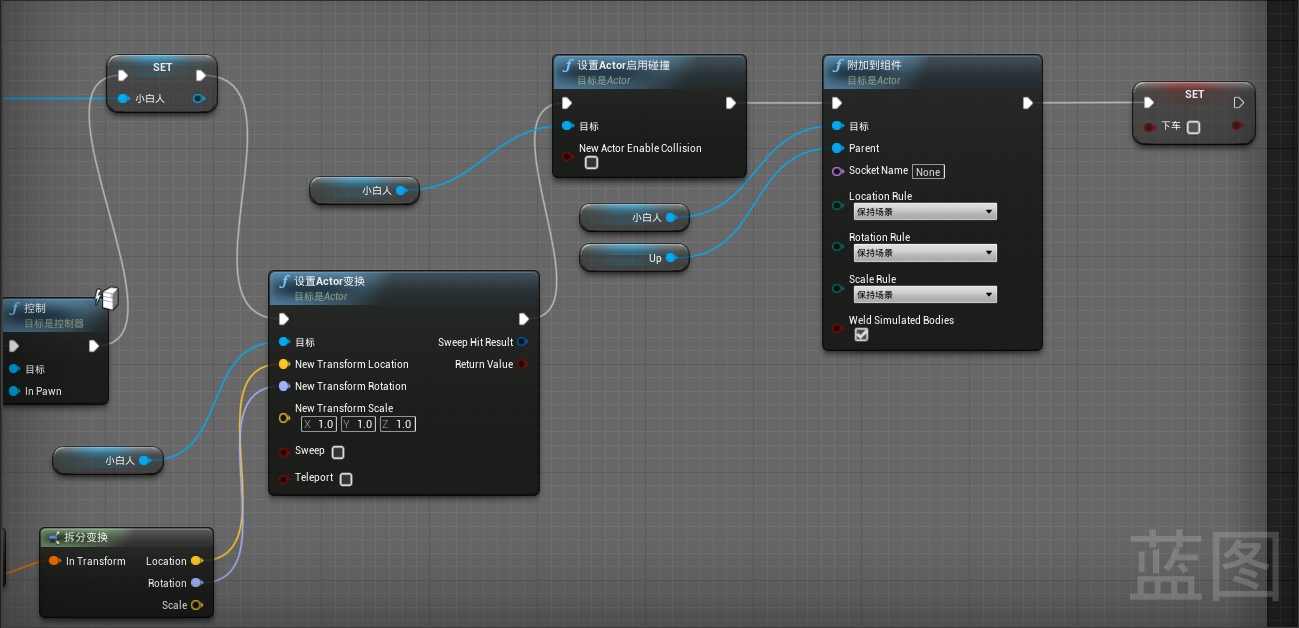Click the Location Rule pin
This screenshot has width=1299, height=628.
pyautogui.click(x=838, y=205)
